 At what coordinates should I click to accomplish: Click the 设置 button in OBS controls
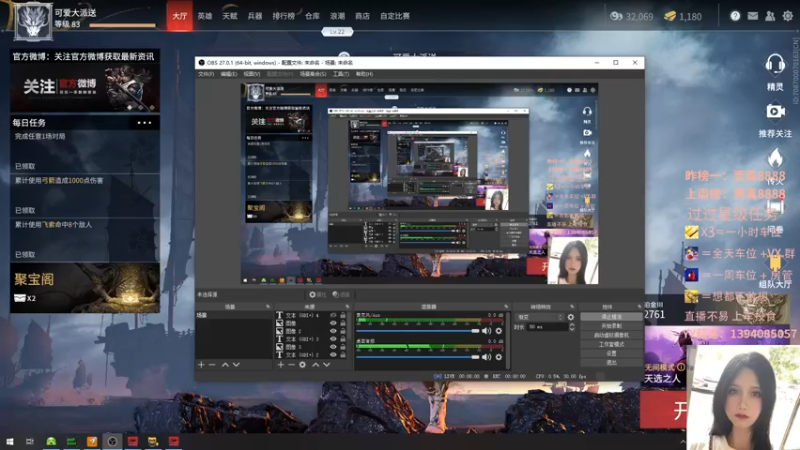611,354
